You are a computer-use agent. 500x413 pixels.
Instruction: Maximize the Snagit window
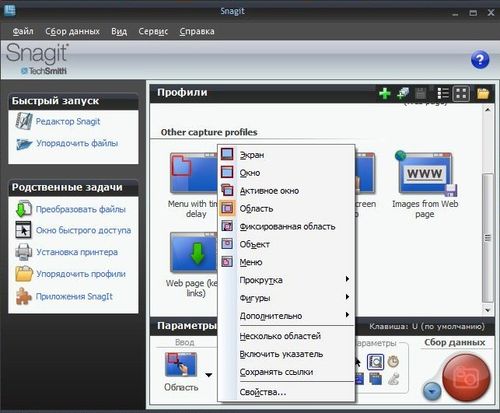point(473,13)
